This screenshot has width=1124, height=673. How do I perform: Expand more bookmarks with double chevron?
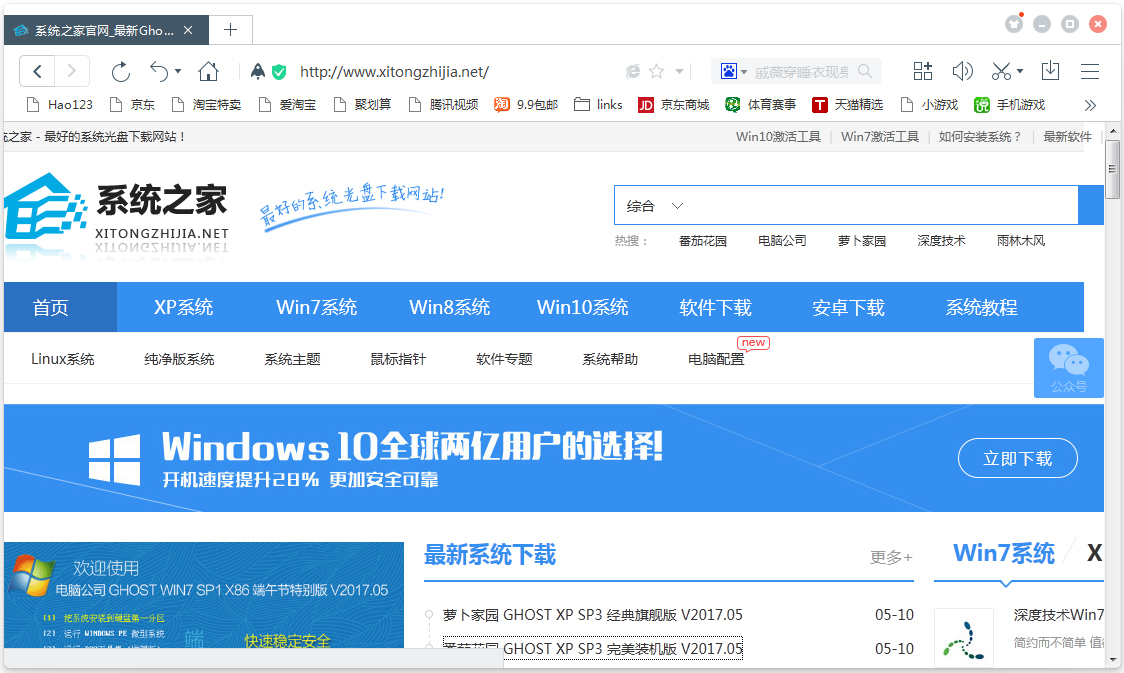pyautogui.click(x=1090, y=105)
